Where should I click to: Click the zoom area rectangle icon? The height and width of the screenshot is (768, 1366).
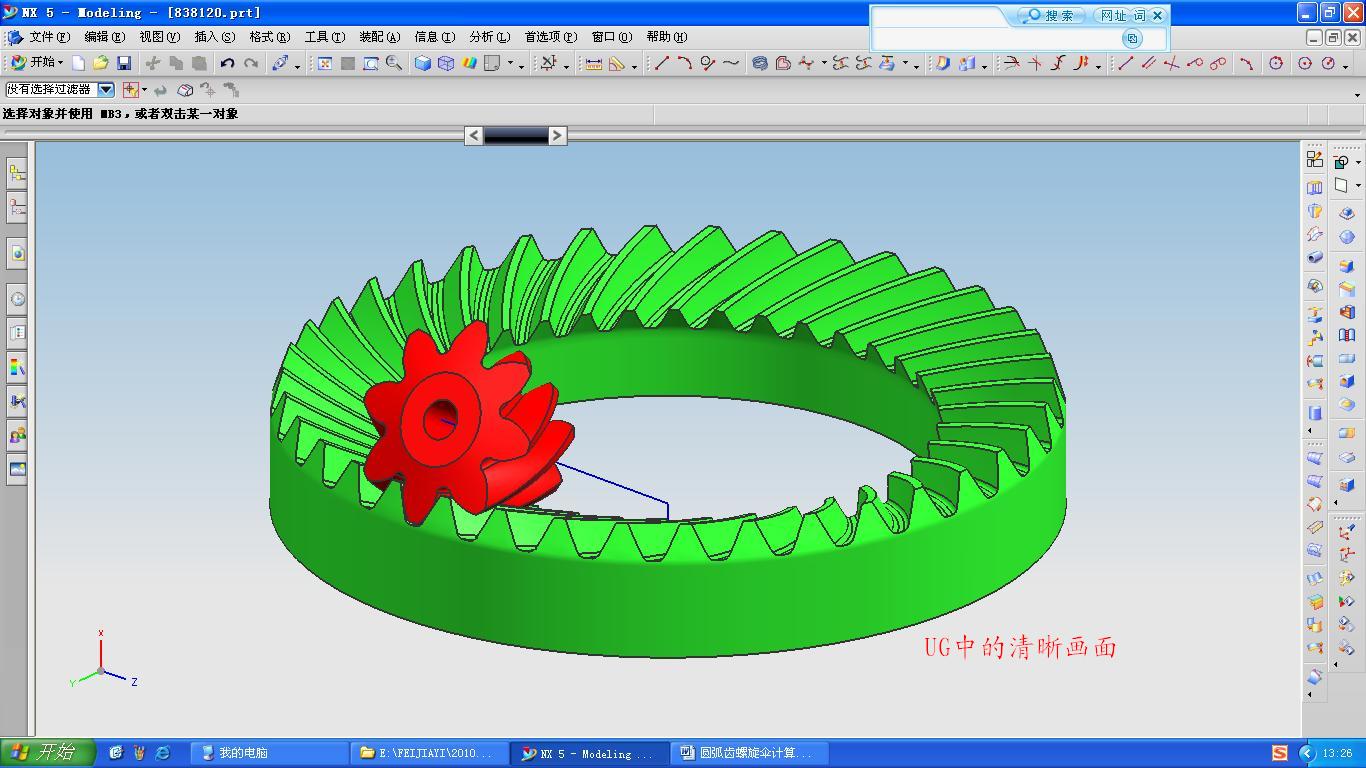(x=371, y=63)
